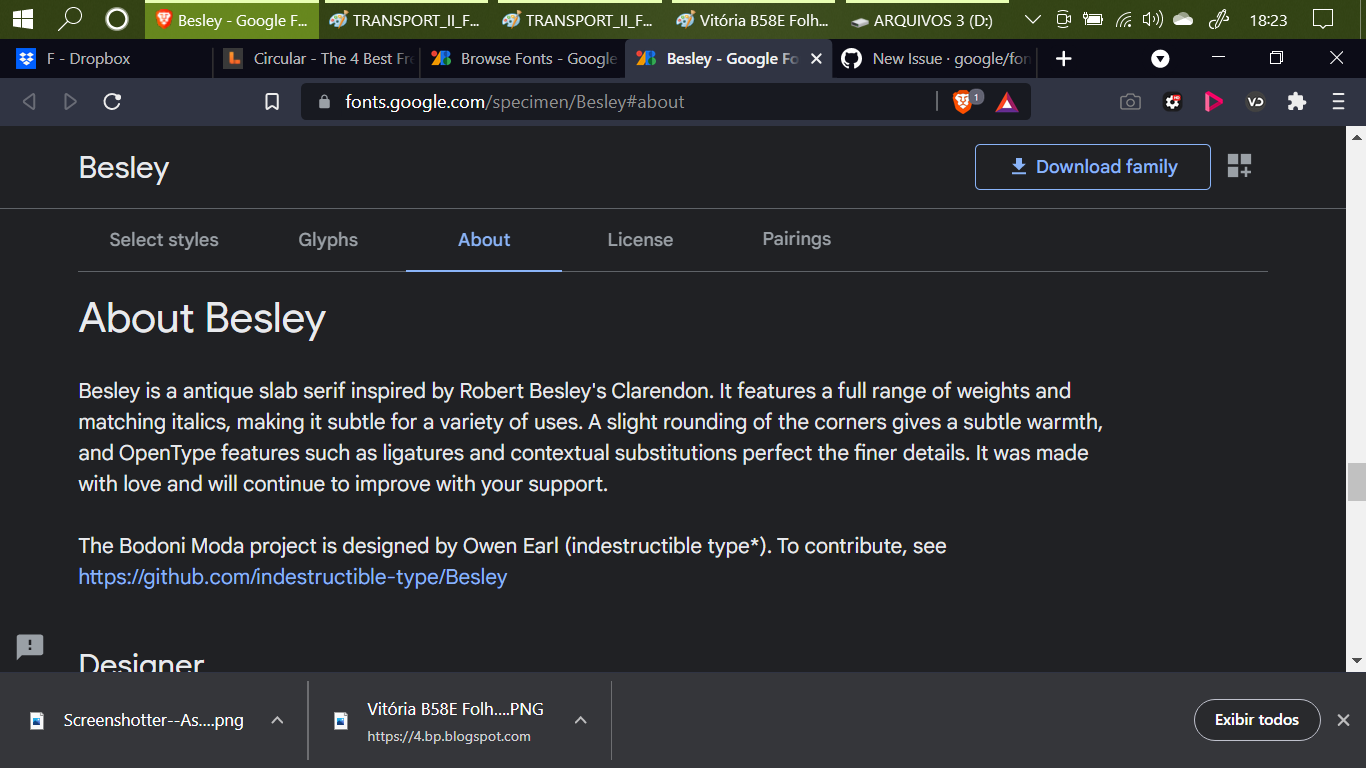The image size is (1366, 768).
Task: Click the address bar showing fonts.google.com
Action: [x=513, y=101]
